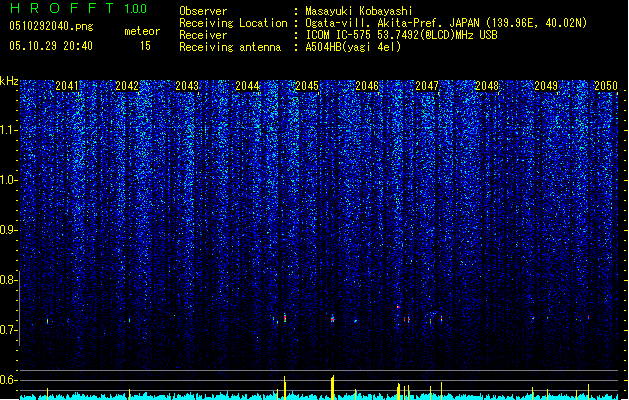The image size is (629, 400).
Task: Click the observer name Masayuki Kobayashi
Action: [x=359, y=11]
